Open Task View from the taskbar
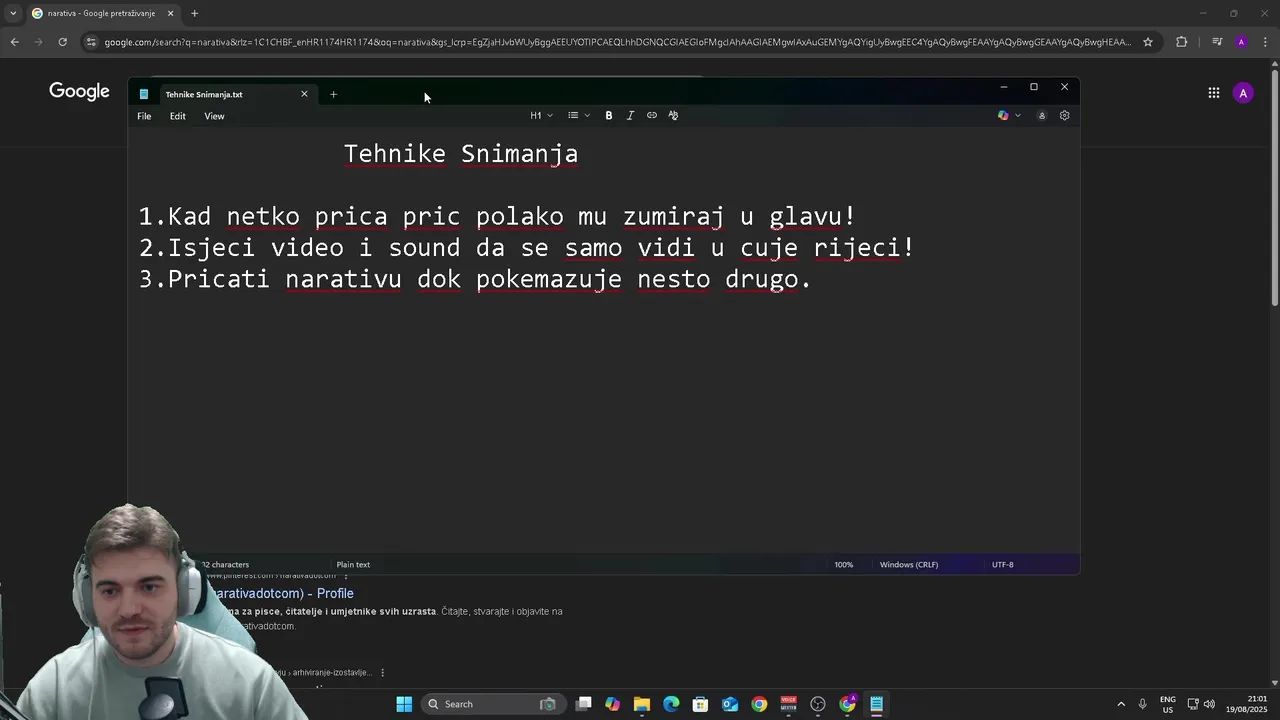The image size is (1280, 720). pos(584,704)
